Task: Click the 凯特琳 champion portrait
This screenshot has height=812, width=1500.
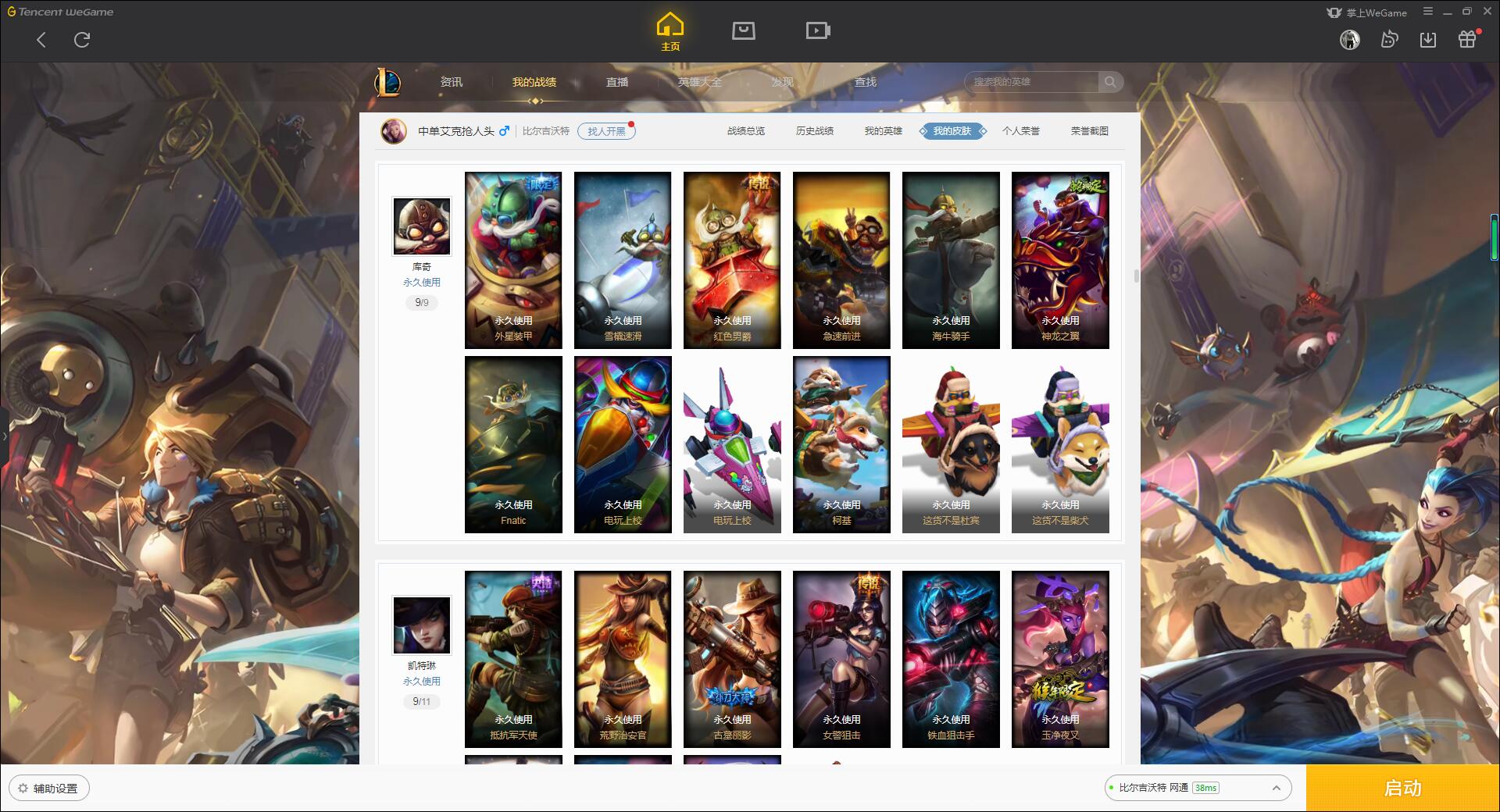Action: pyautogui.click(x=422, y=625)
